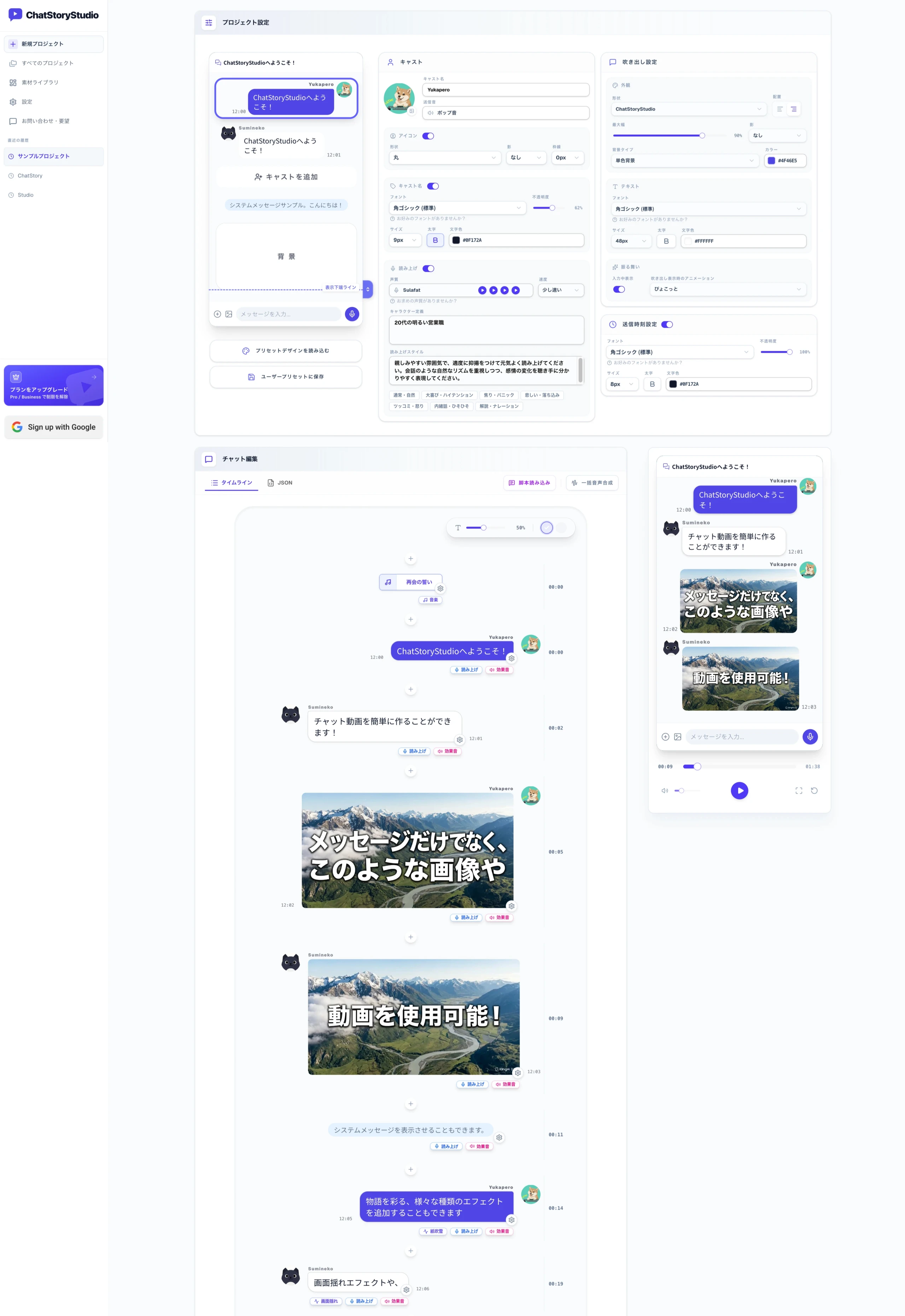Toggle the 送信時刻設定 switch
The image size is (905, 1316).
[x=667, y=325]
